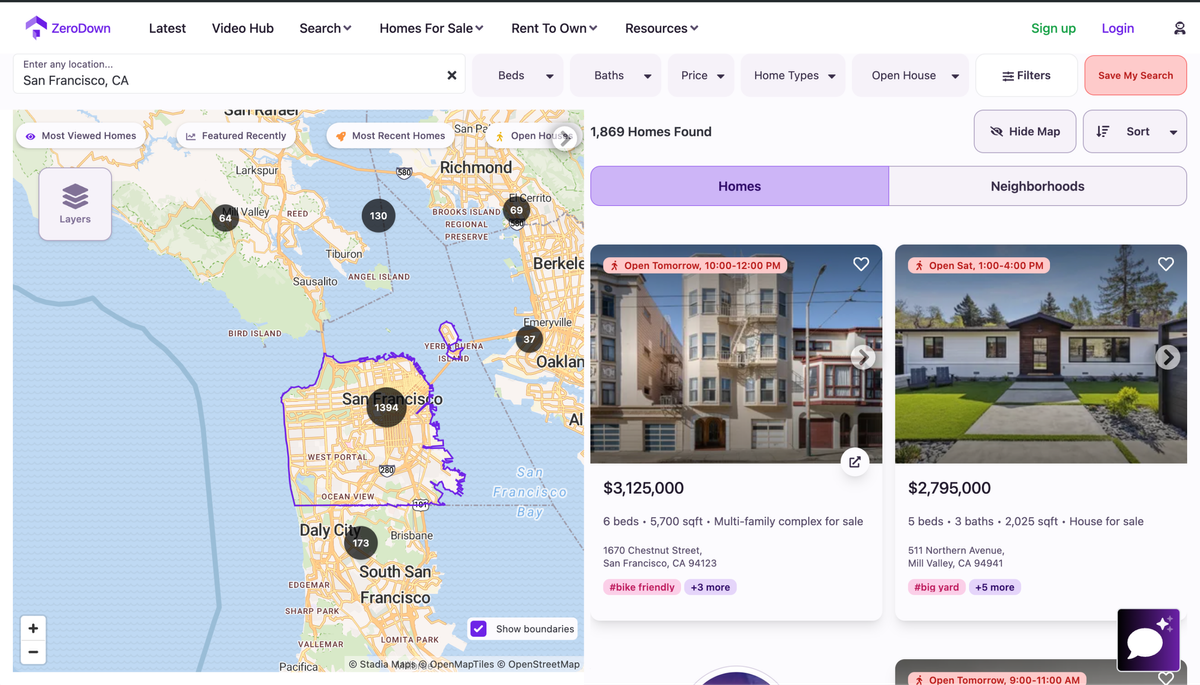This screenshot has width=1200, height=685.
Task: Enable the Most Viewed Homes map filter
Action: 80,134
